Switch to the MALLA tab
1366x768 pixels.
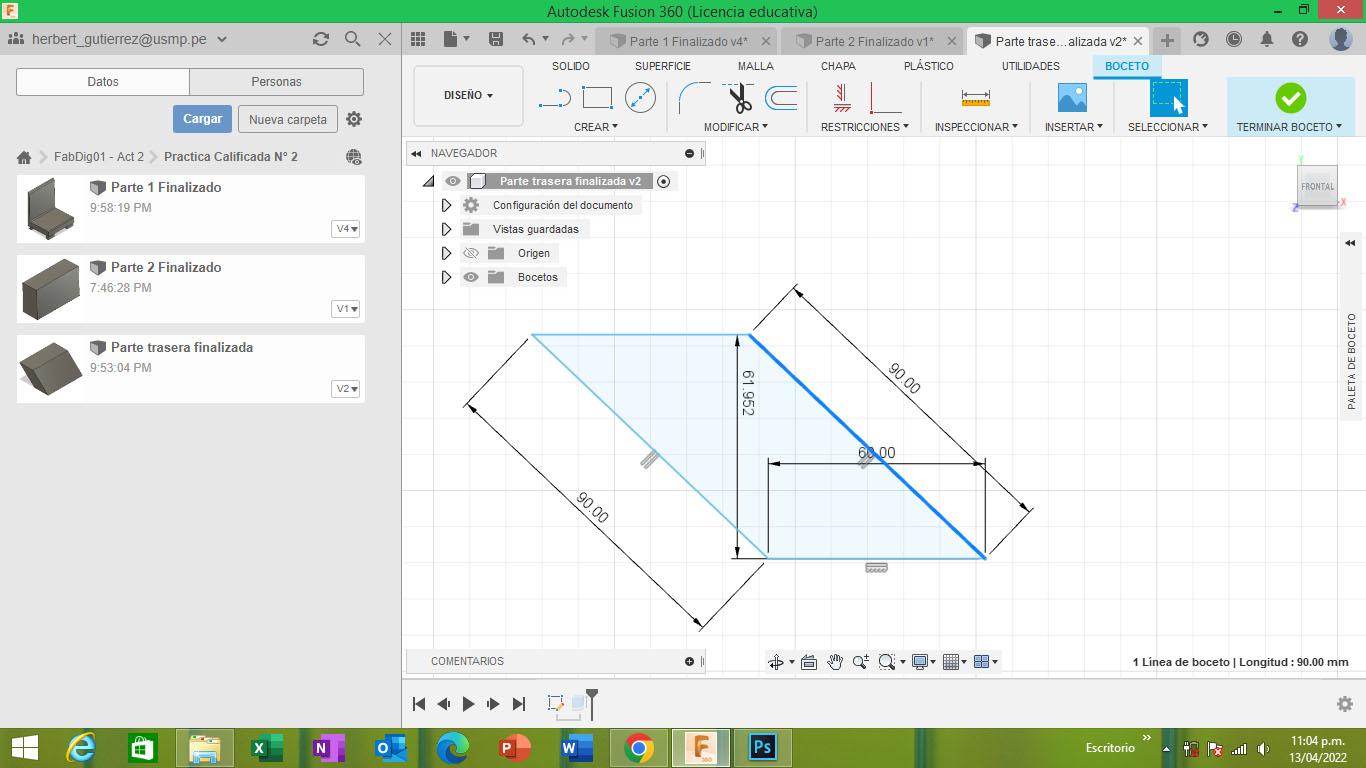(x=756, y=66)
